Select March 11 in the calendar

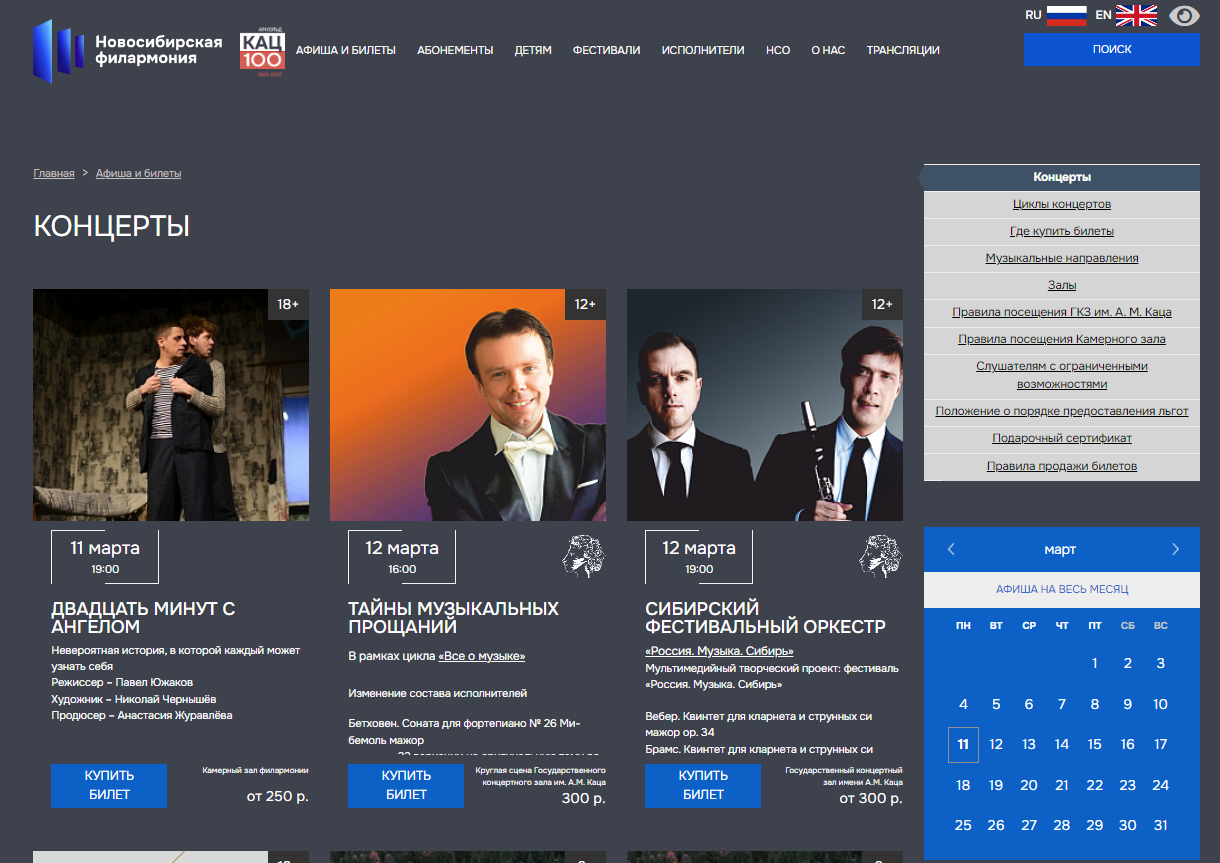[x=963, y=744]
